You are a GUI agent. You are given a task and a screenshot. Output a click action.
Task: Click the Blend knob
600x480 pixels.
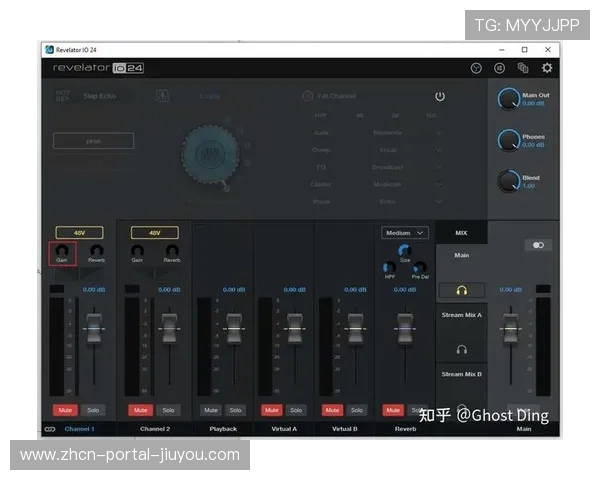coord(509,181)
